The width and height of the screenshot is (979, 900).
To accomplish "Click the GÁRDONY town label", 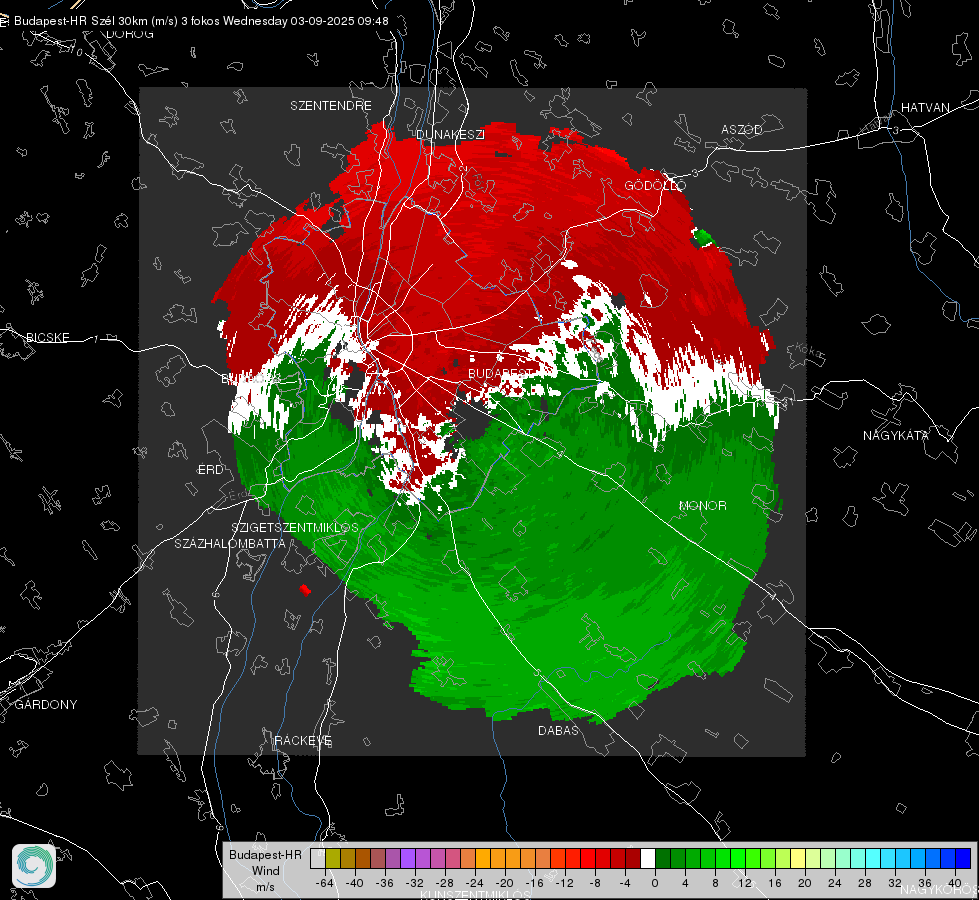I will (x=46, y=705).
